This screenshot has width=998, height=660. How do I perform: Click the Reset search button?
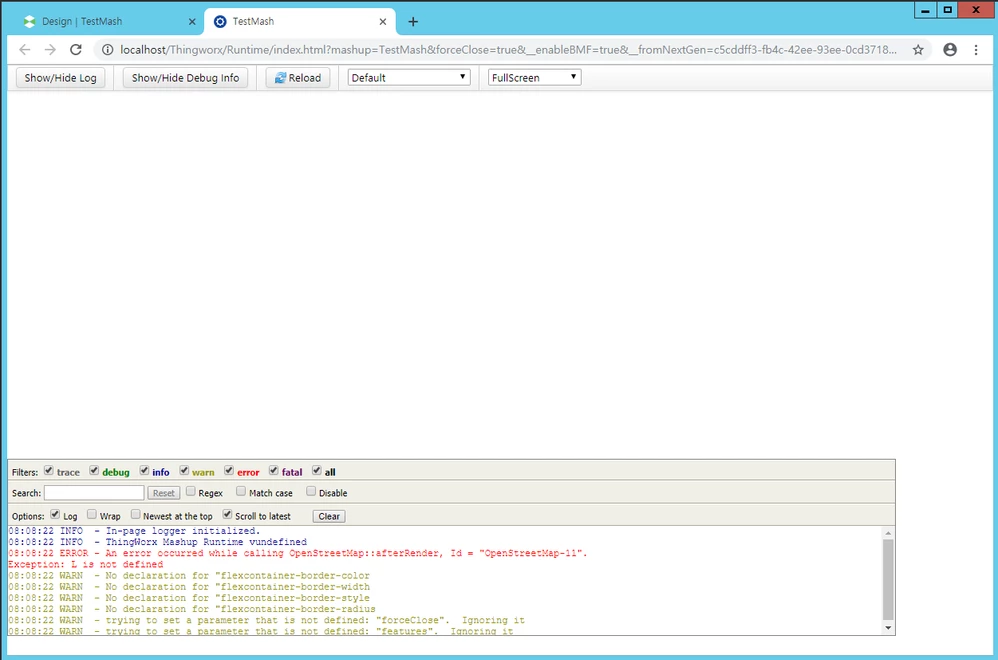click(164, 493)
